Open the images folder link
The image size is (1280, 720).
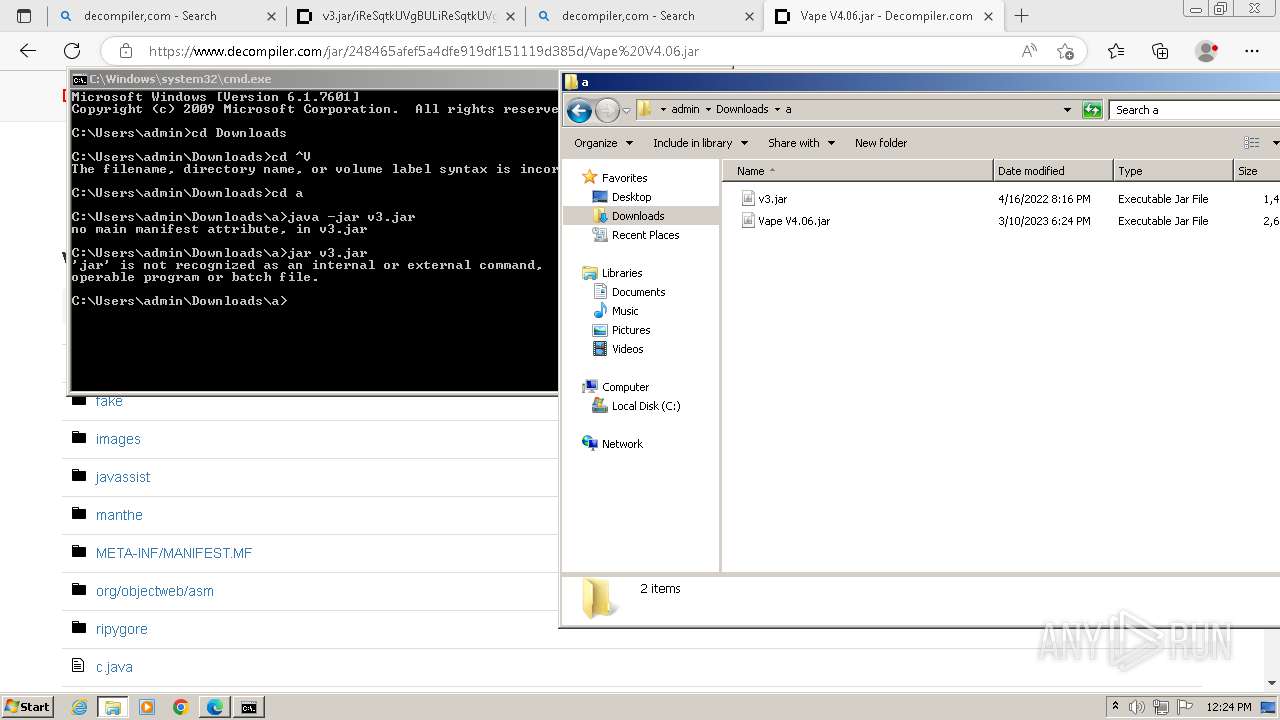(x=118, y=439)
